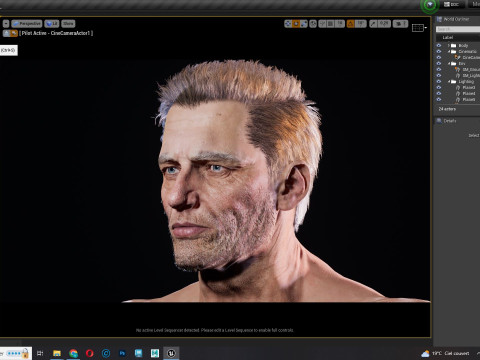The image size is (480, 360).
Task: Select the Lighting folder row
Action: coord(458,82)
